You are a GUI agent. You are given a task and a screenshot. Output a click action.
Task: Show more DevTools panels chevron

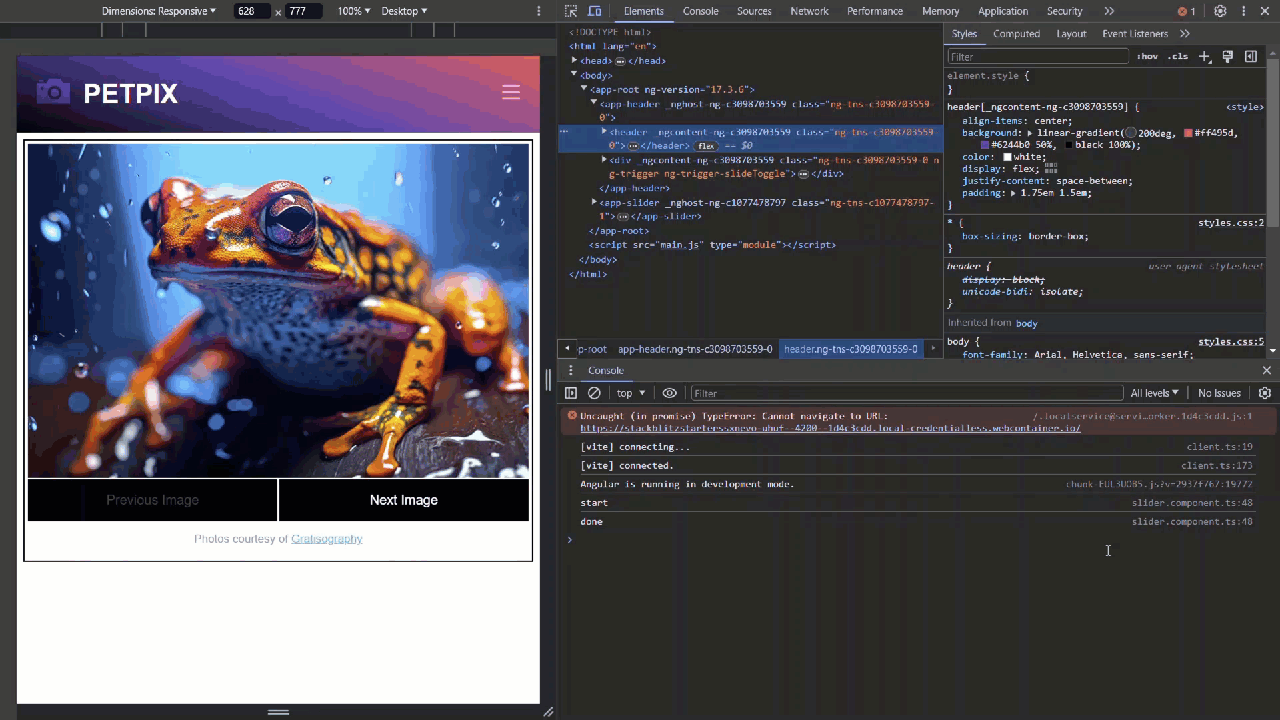coord(1109,11)
